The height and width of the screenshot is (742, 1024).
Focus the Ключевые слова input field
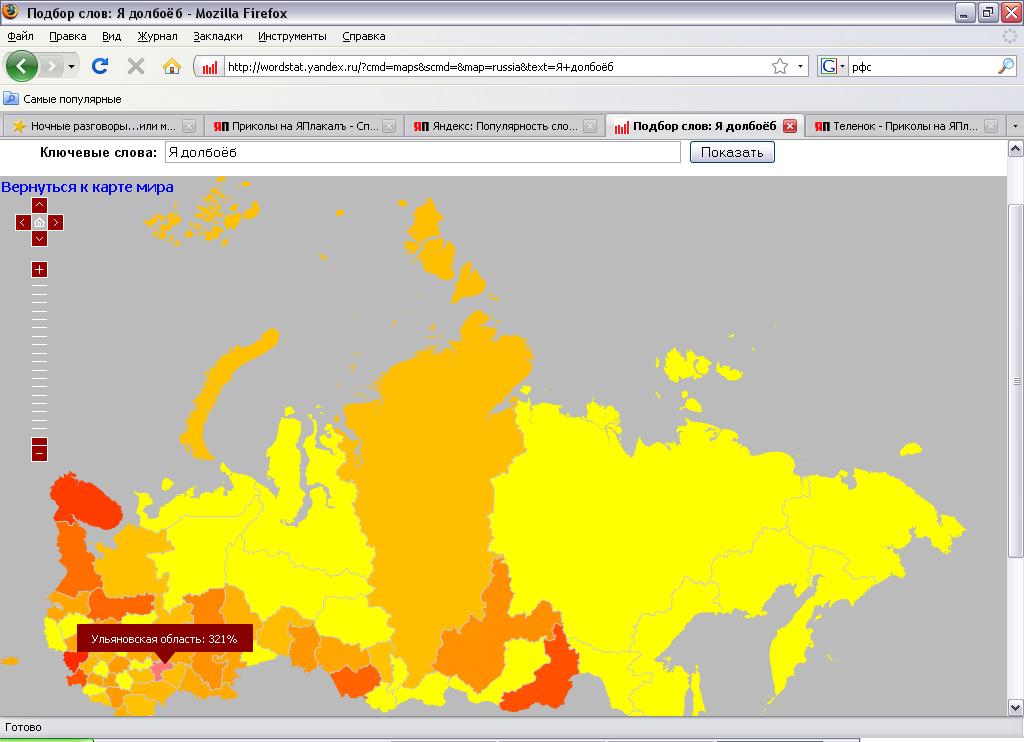(x=423, y=152)
